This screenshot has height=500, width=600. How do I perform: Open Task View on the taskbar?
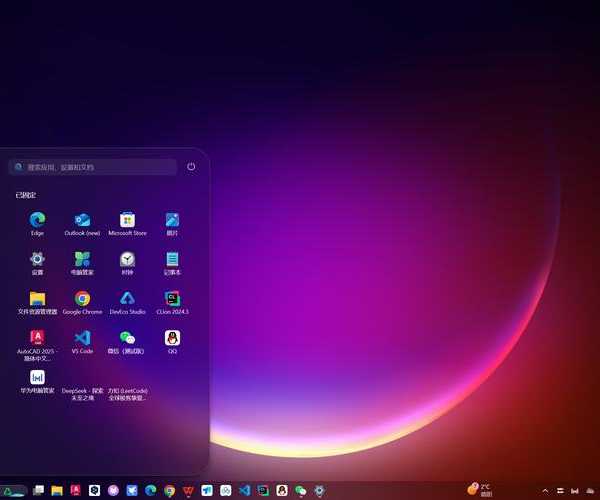[38, 490]
